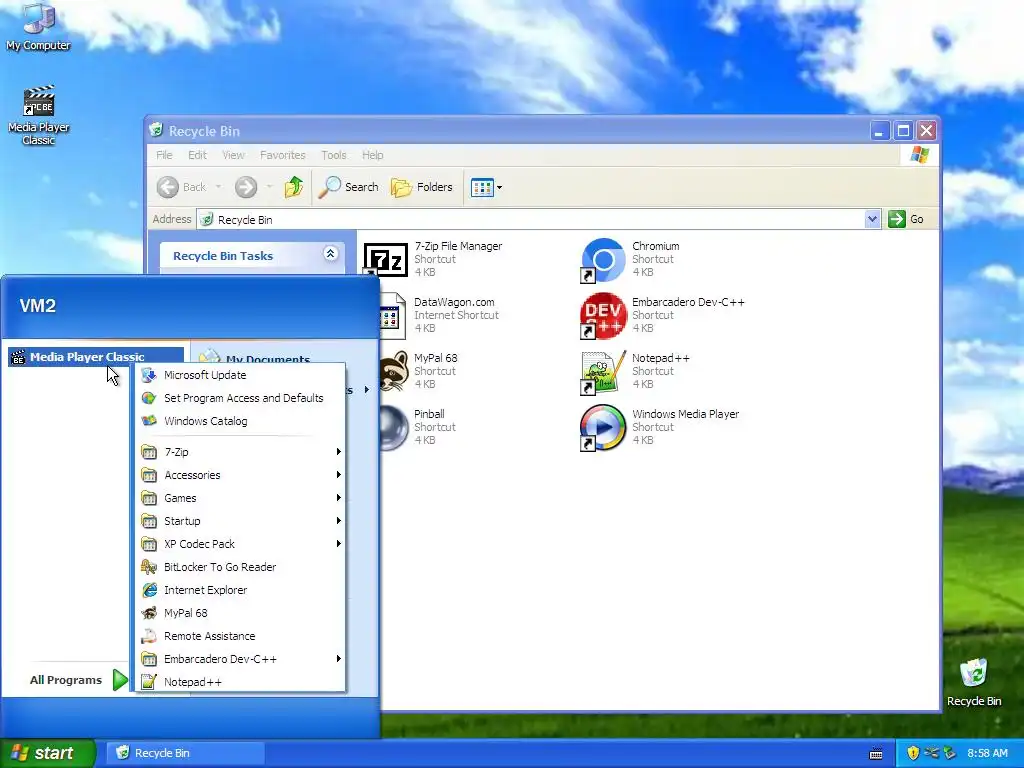Open Media Player Classic desktop icon
1024x768 pixels.
[x=39, y=115]
